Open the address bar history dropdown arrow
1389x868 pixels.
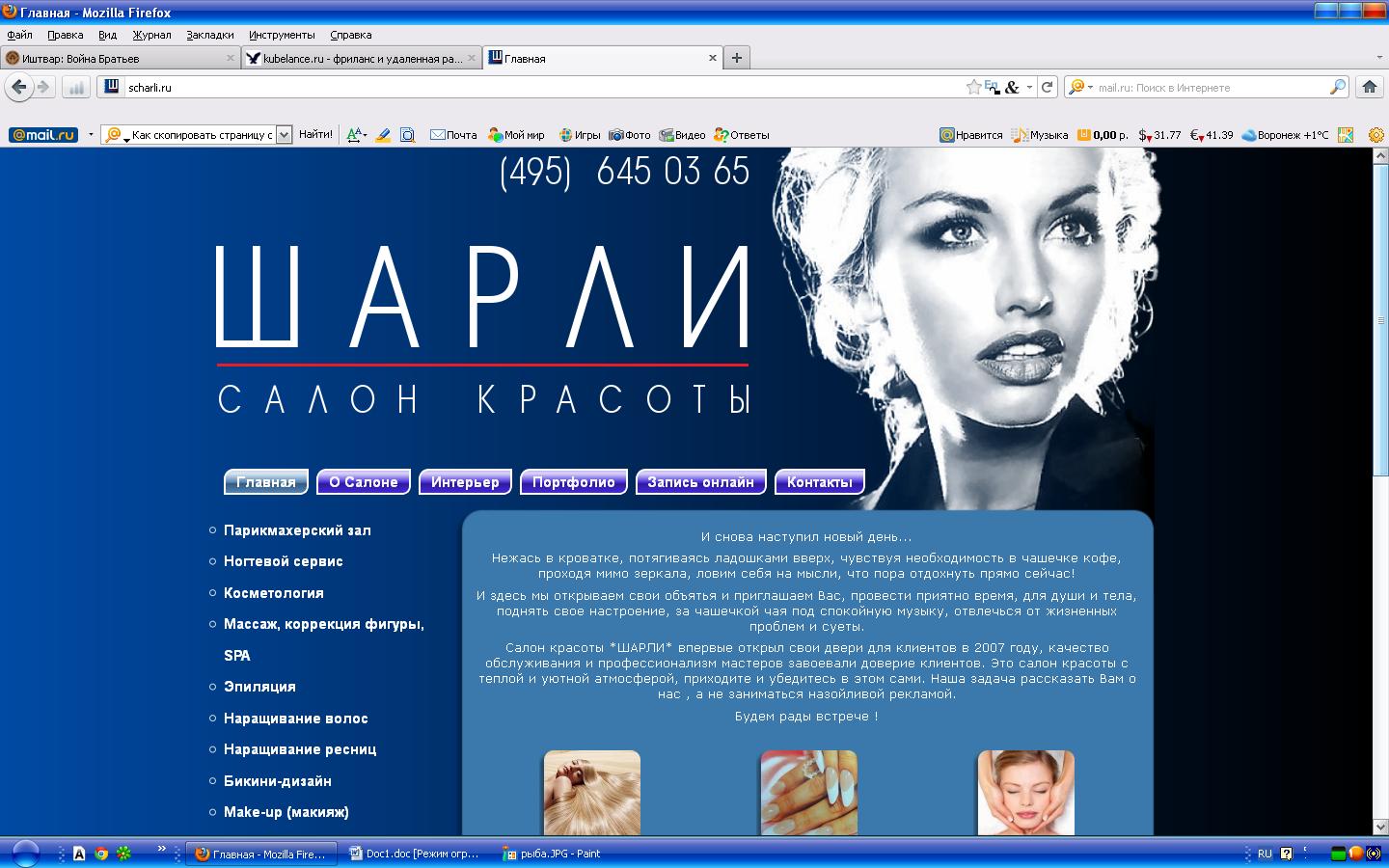point(1029,87)
